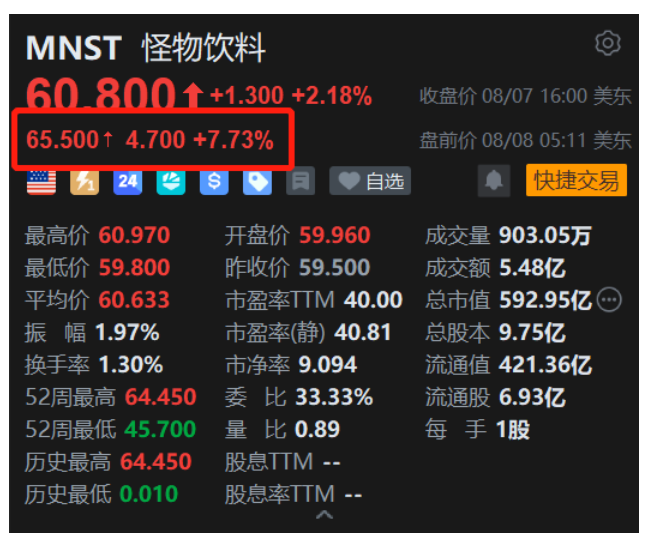
Task: Click the 平均价 value 60.633
Action: tap(134, 300)
